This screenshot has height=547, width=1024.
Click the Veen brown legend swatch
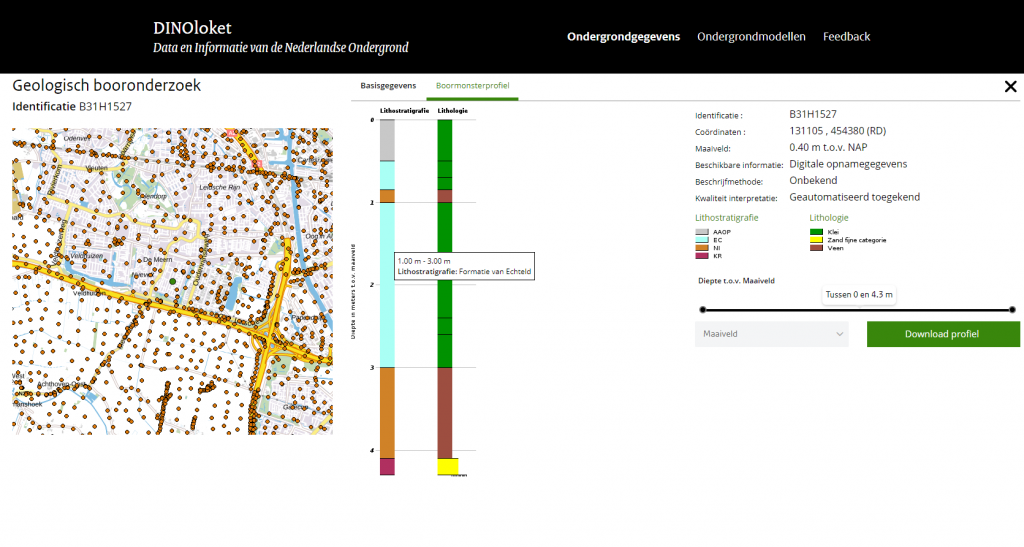click(x=816, y=248)
